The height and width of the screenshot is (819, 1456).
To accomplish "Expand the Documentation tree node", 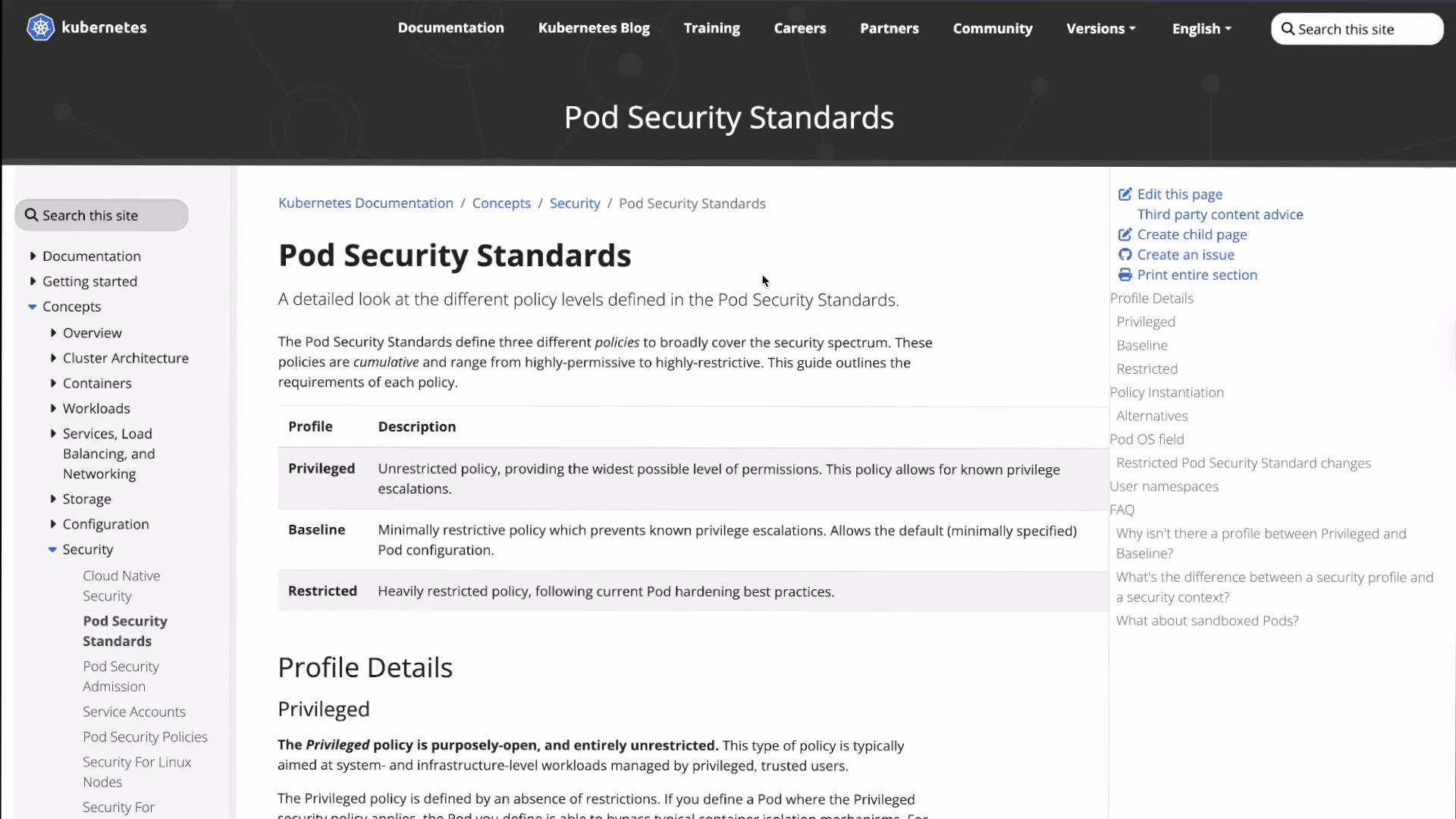I will pos(33,256).
